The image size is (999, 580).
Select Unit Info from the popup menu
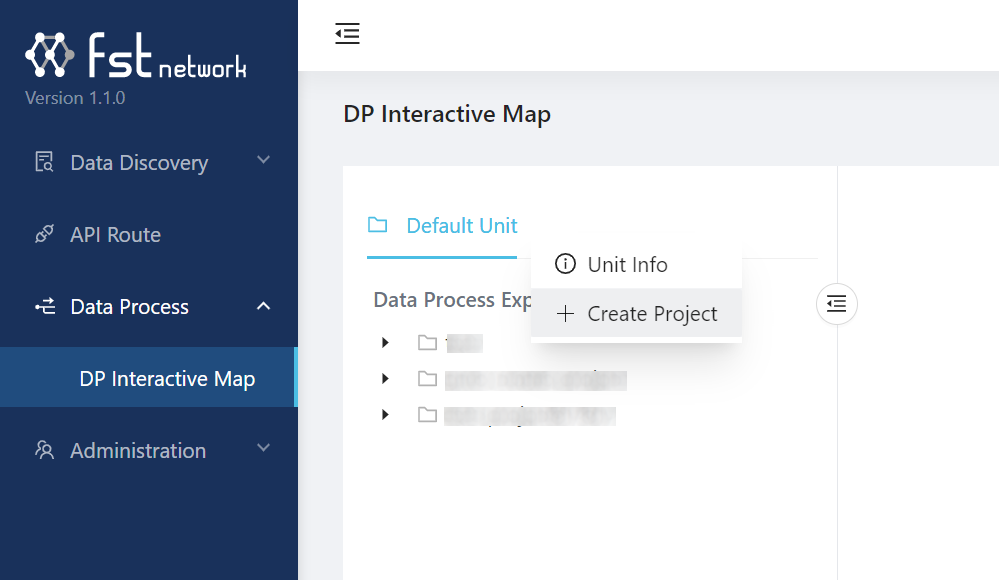click(627, 265)
